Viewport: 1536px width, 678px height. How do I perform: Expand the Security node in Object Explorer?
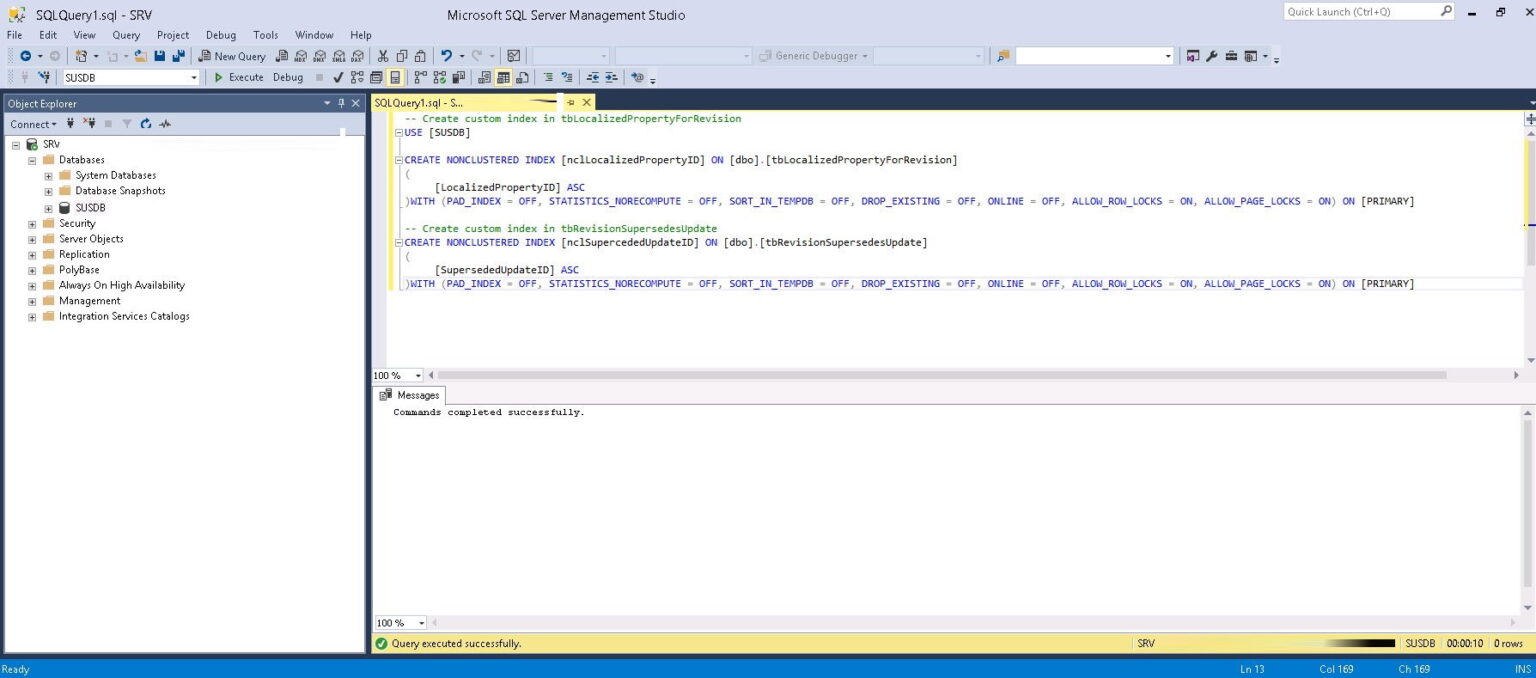(x=31, y=223)
